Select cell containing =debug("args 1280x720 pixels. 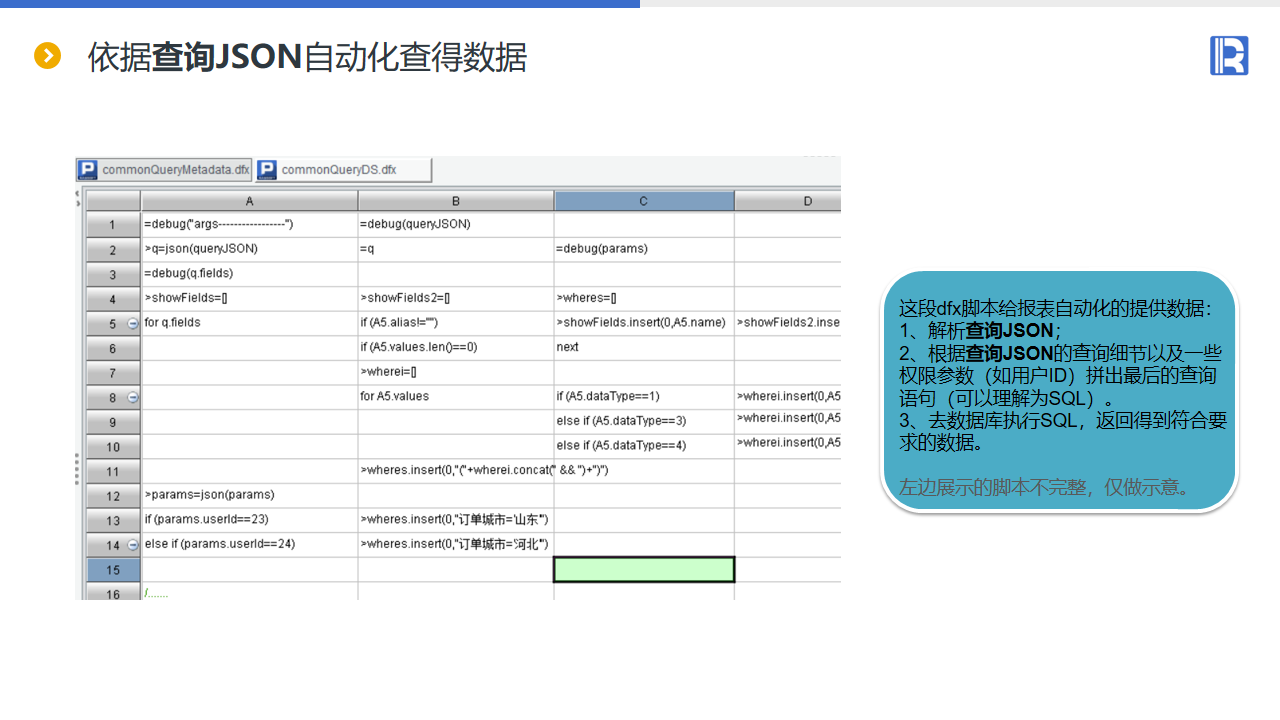coord(249,225)
